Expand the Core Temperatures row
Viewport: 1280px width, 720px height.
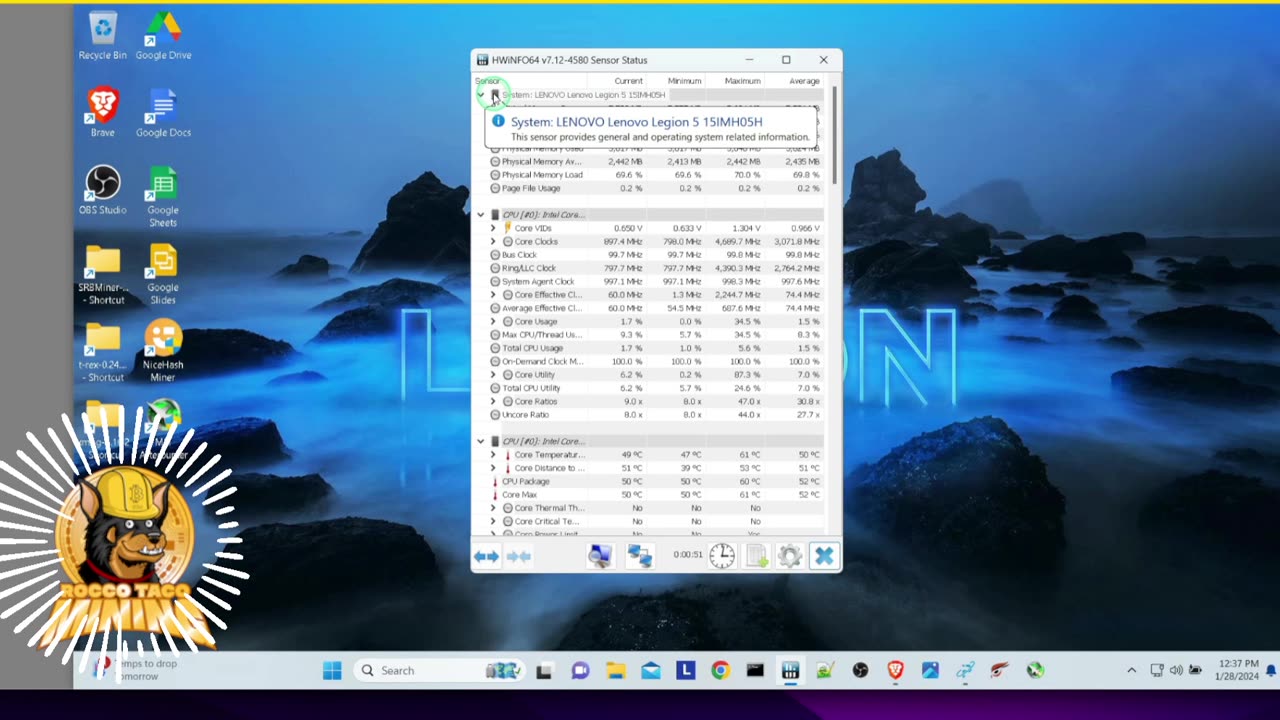[493, 455]
